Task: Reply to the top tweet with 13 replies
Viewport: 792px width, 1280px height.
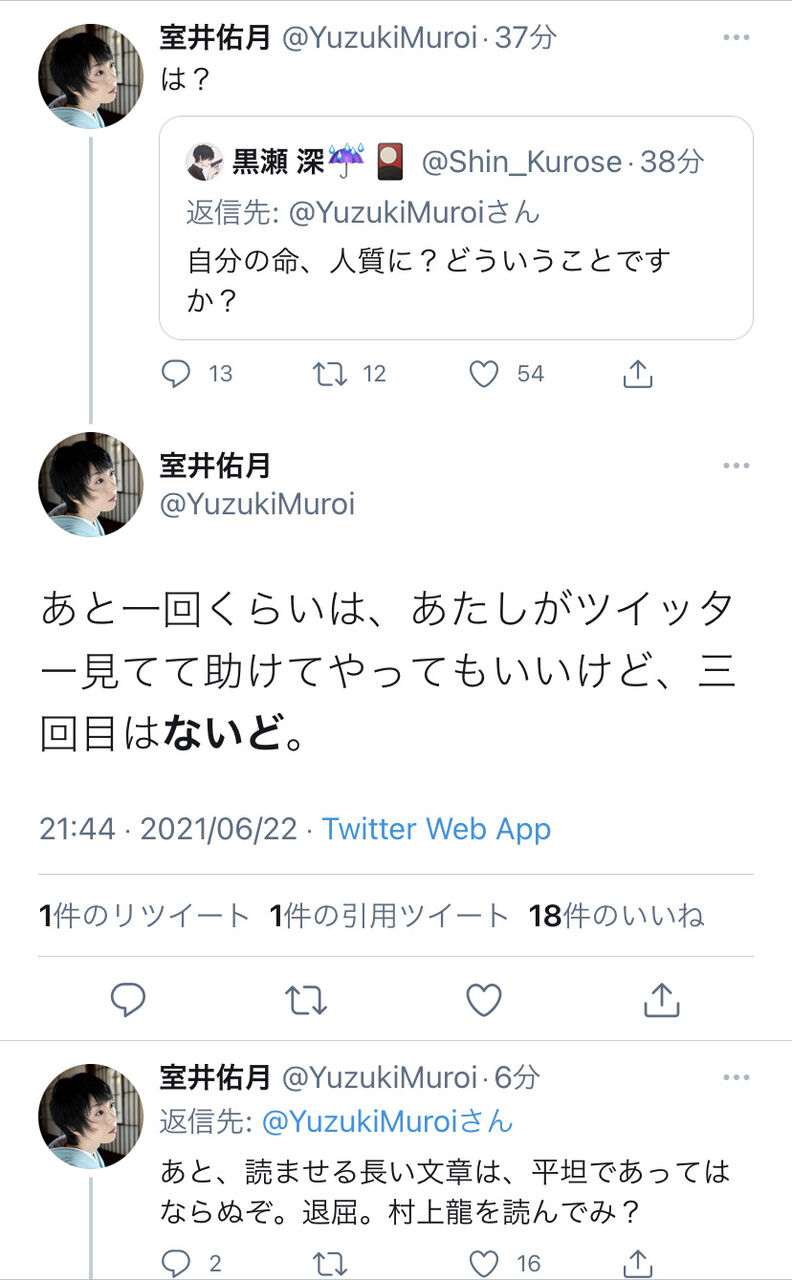Action: coord(177,374)
